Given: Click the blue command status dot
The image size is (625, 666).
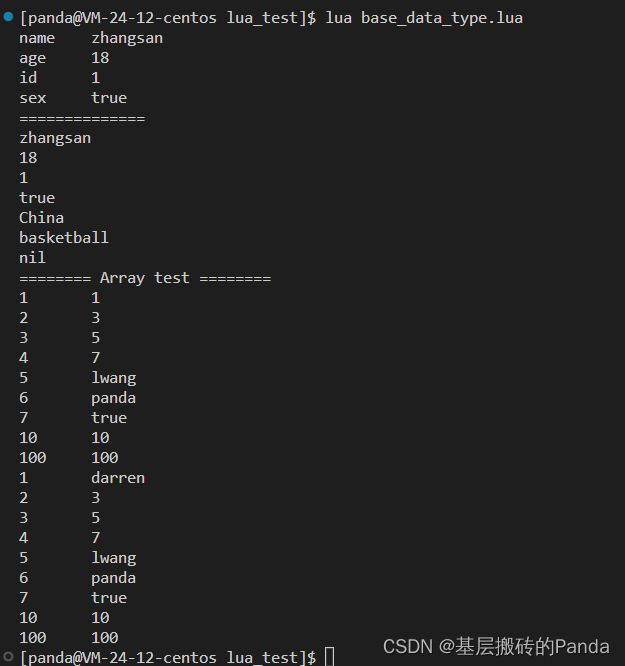Looking at the screenshot, I should [8, 17].
